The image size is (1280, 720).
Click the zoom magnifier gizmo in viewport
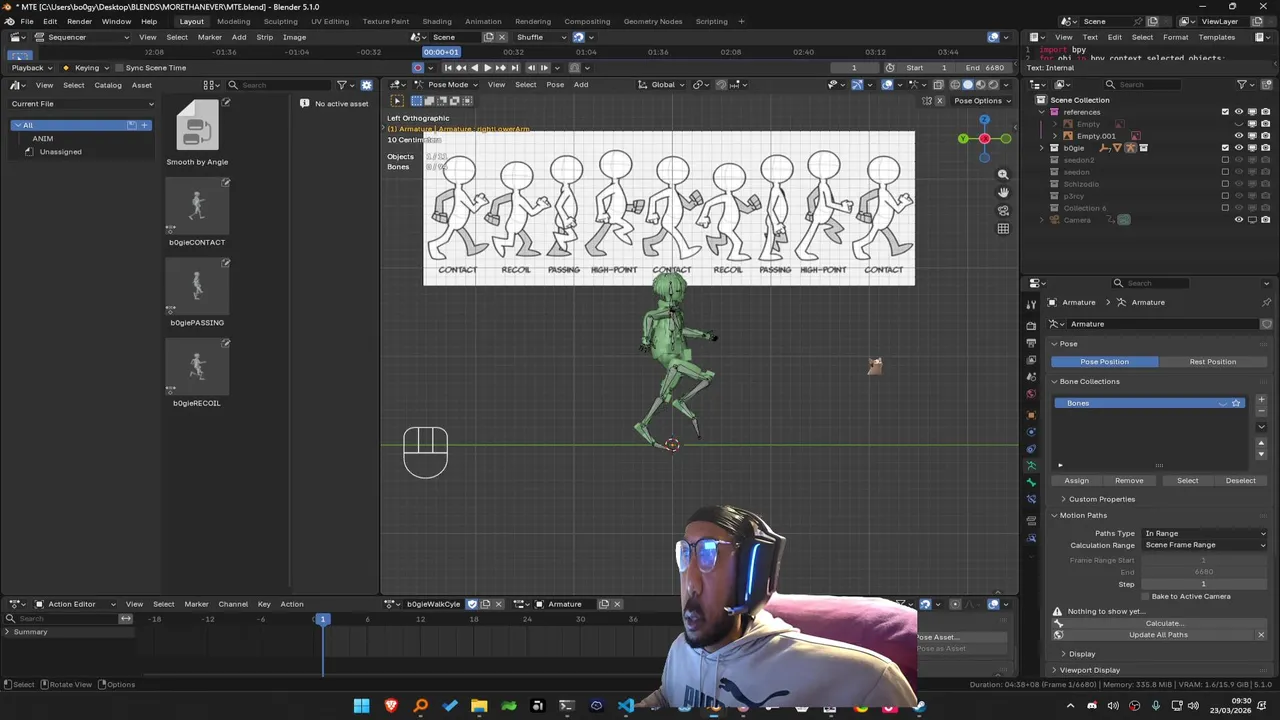click(x=1003, y=174)
